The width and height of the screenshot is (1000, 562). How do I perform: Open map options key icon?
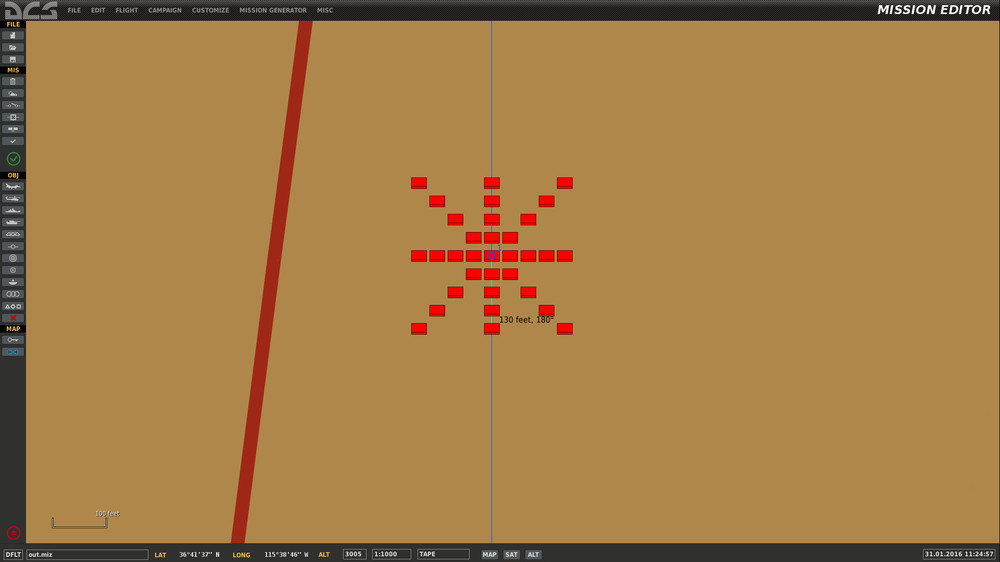tap(13, 340)
